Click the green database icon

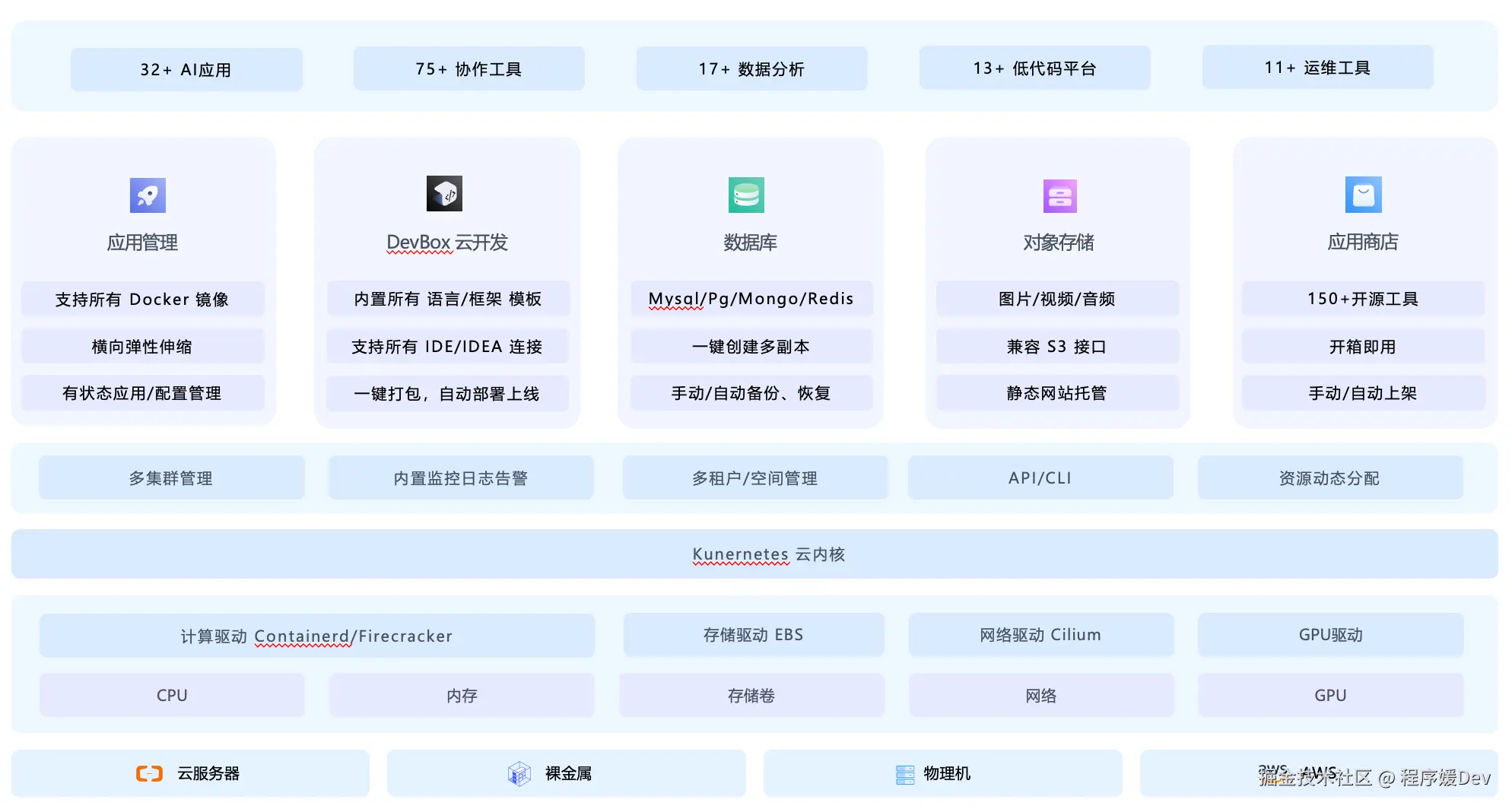pyautogui.click(x=746, y=195)
